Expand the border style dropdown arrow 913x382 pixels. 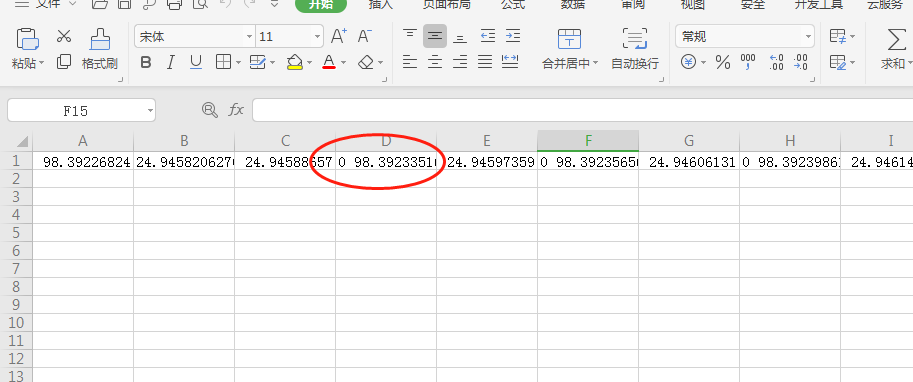pyautogui.click(x=238, y=62)
